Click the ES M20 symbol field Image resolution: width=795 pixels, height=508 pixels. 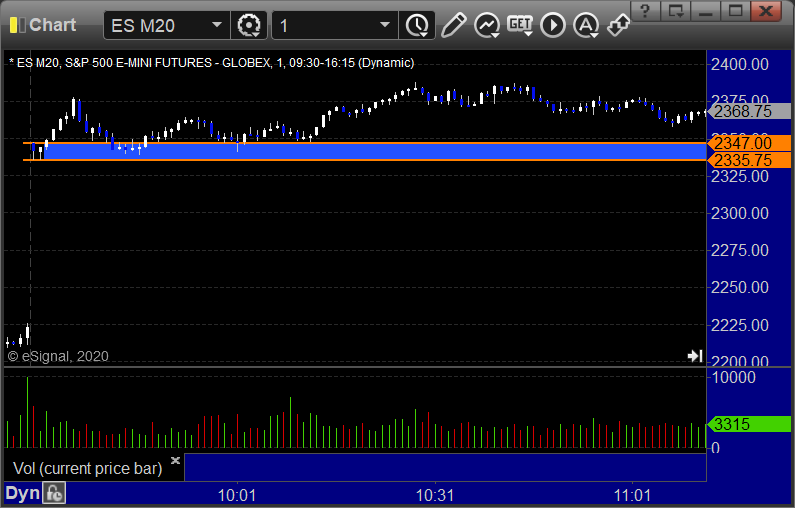tap(166, 25)
